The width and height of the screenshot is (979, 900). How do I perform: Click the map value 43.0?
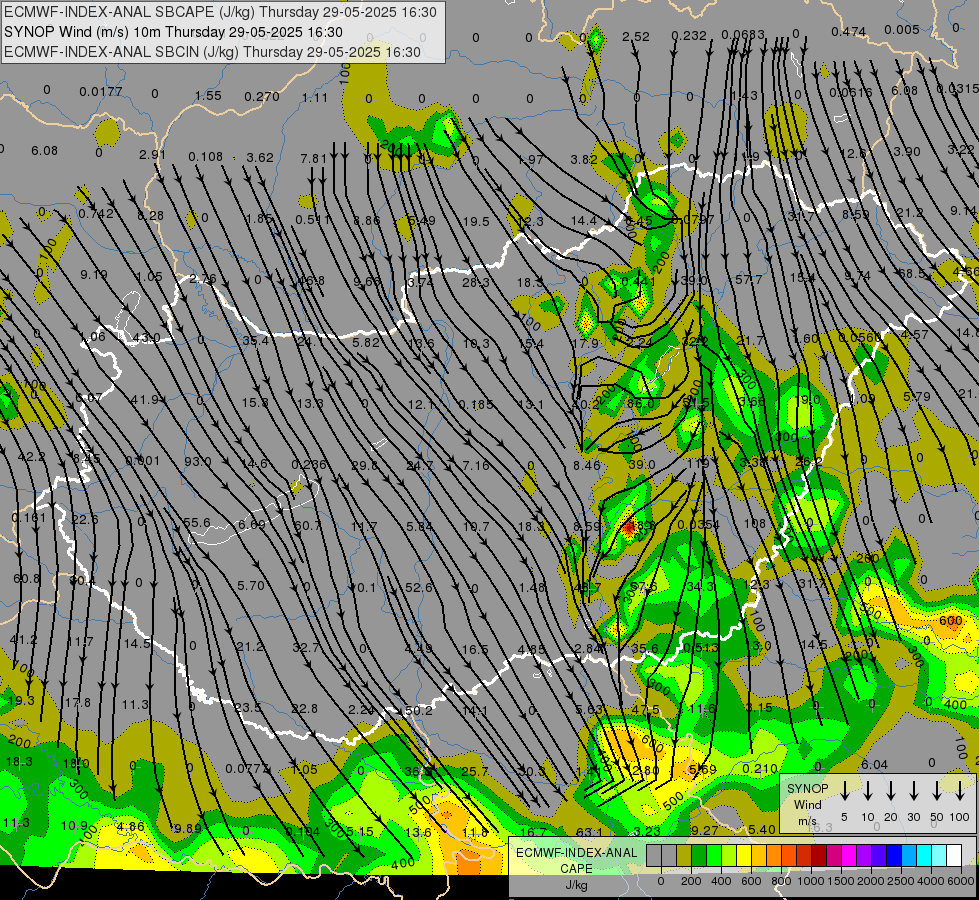click(x=146, y=338)
